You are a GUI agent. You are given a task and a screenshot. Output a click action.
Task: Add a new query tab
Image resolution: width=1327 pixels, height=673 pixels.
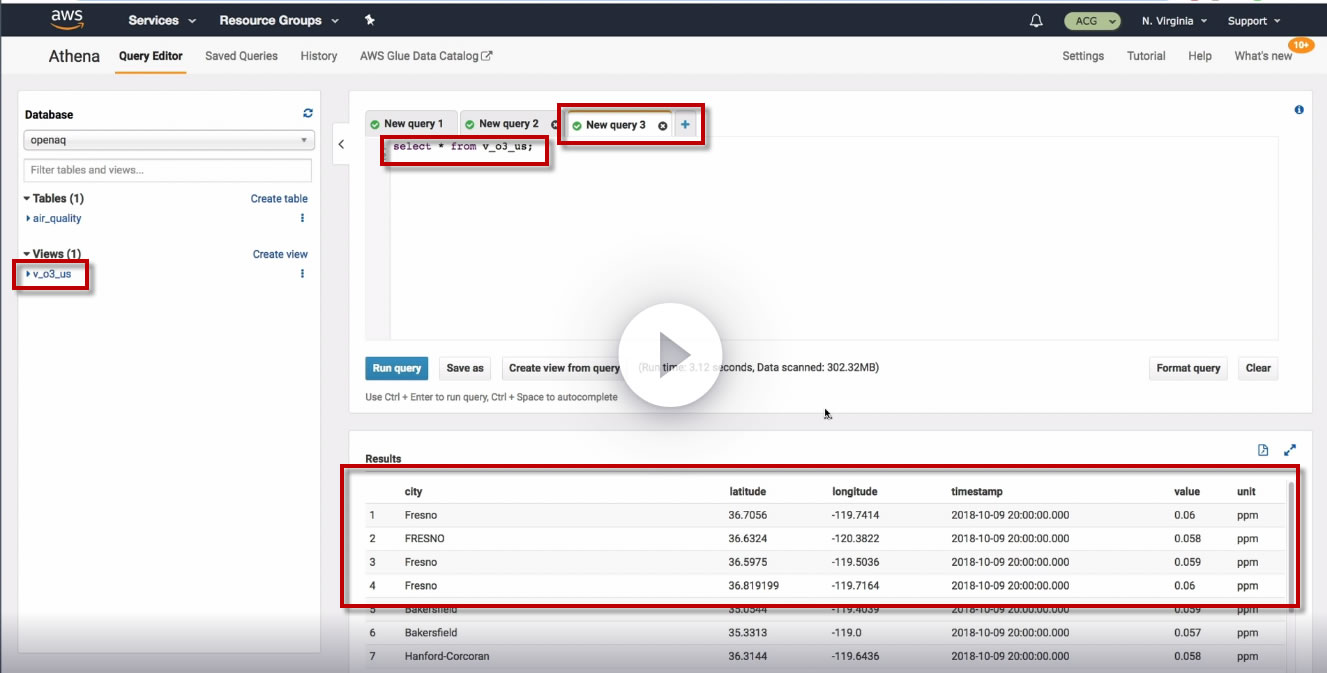pos(685,125)
